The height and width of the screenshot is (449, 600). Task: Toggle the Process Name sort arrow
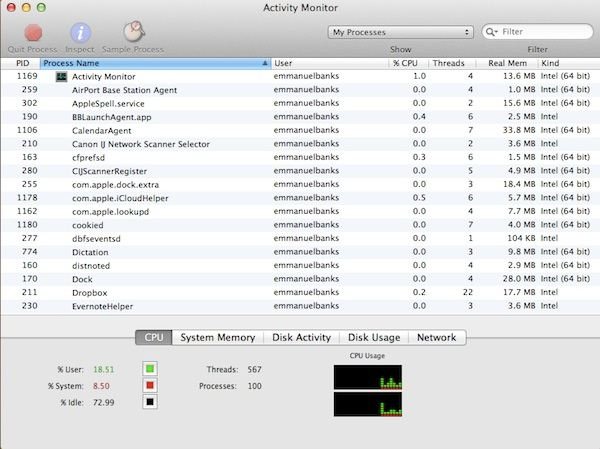click(x=265, y=63)
